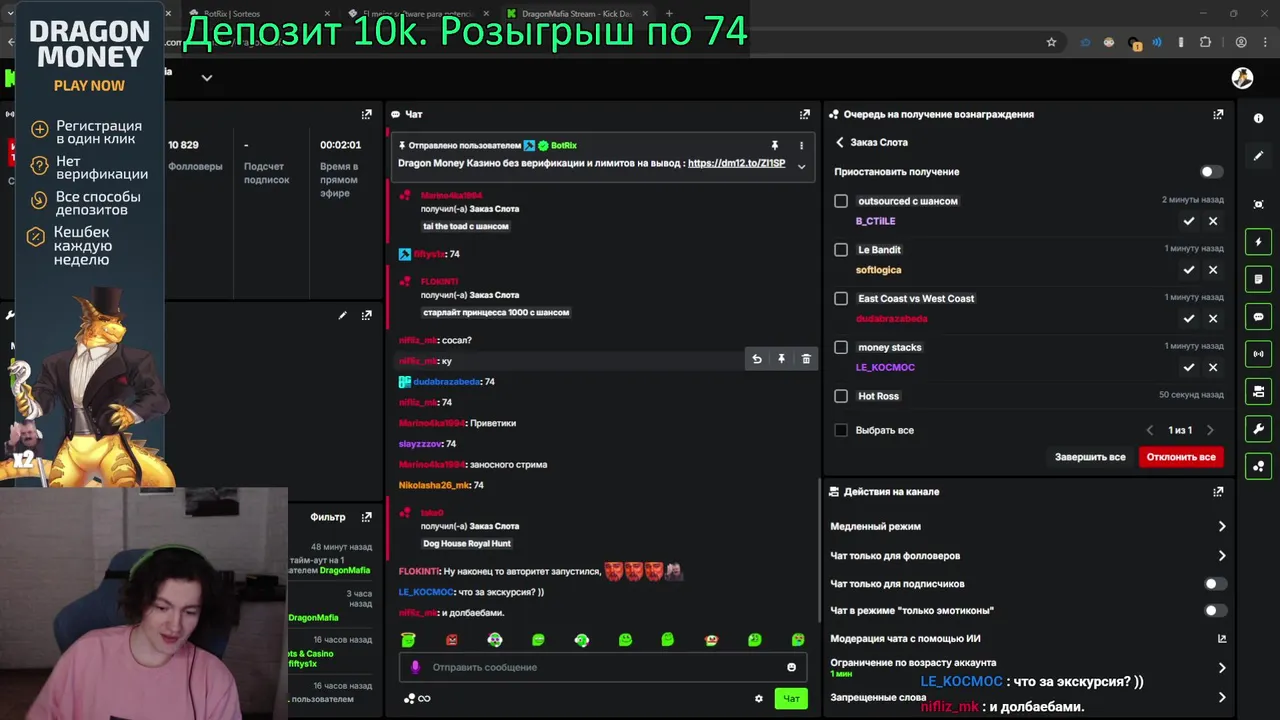
Task: Approve the Le Bandit reward request
Action: 1188,270
